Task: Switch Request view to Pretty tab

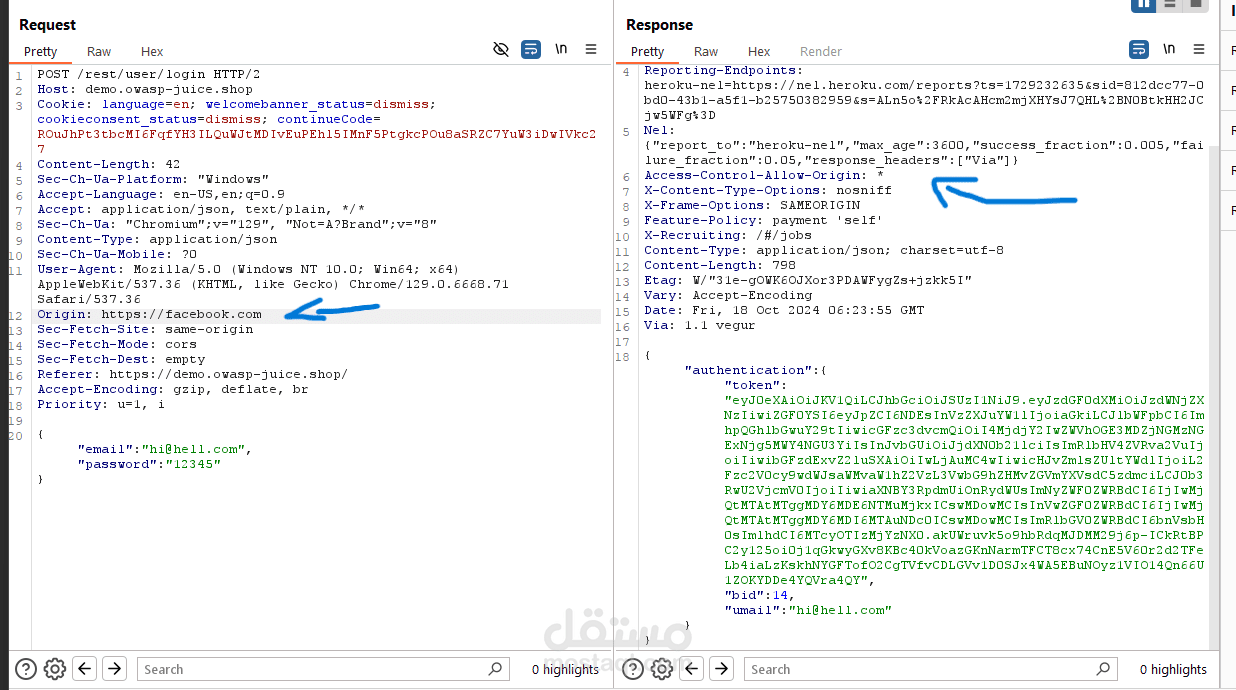Action: click(41, 51)
